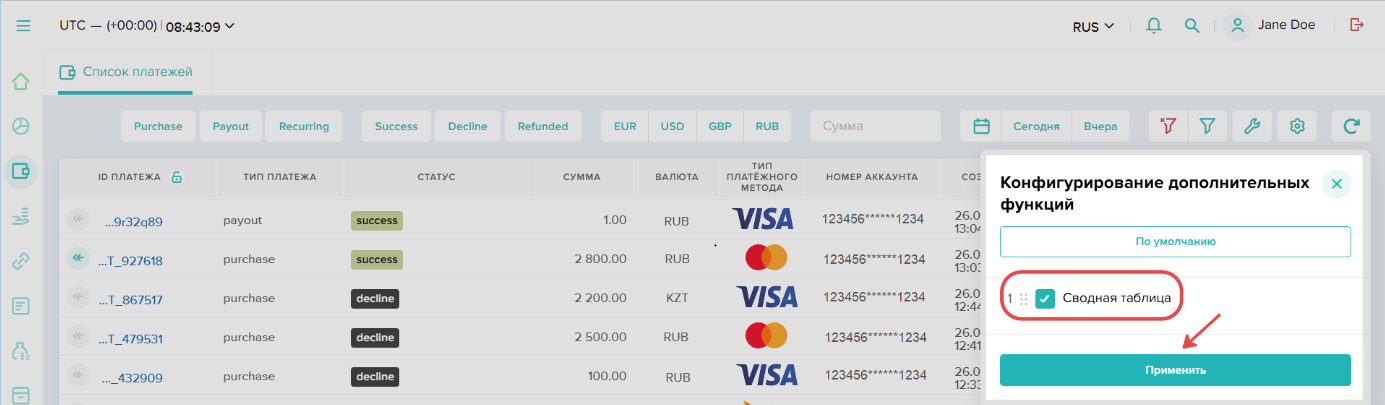This screenshot has height=405, width=1385.
Task: Click the logout icon
Action: (x=1357, y=25)
